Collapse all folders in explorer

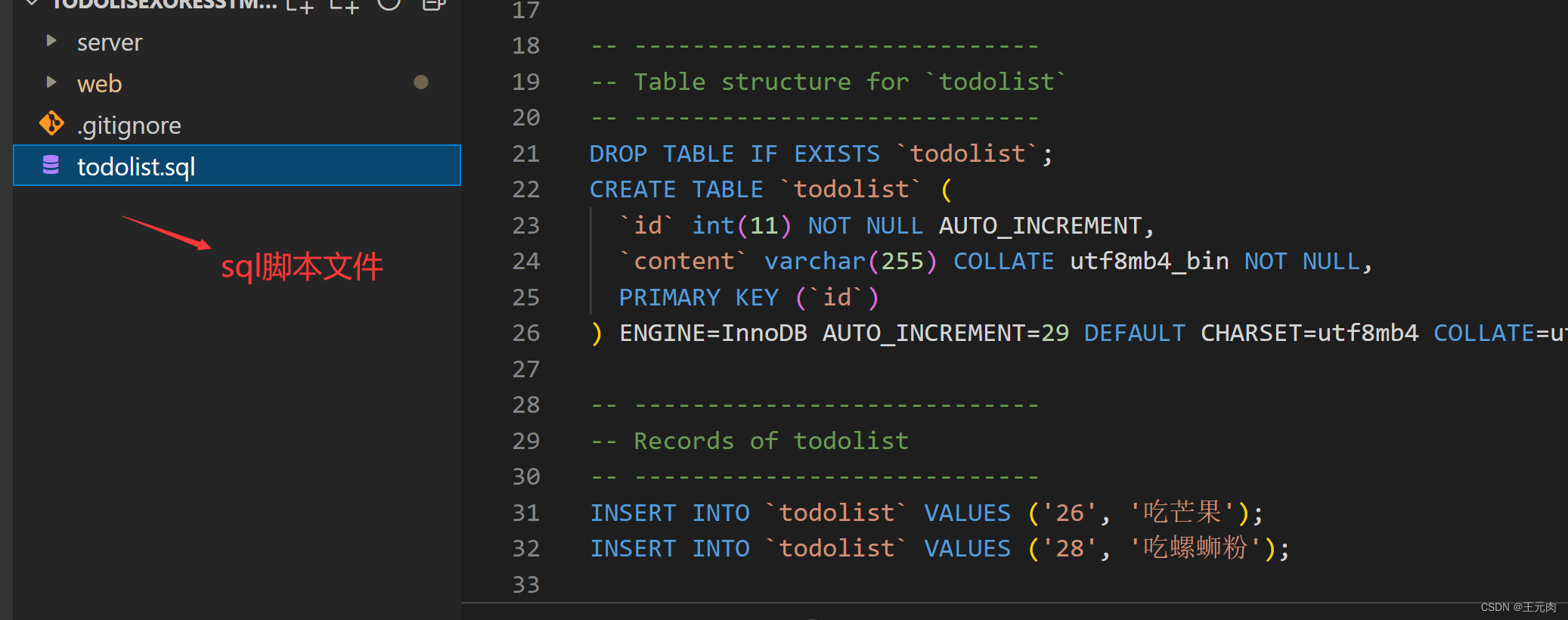coord(433,4)
